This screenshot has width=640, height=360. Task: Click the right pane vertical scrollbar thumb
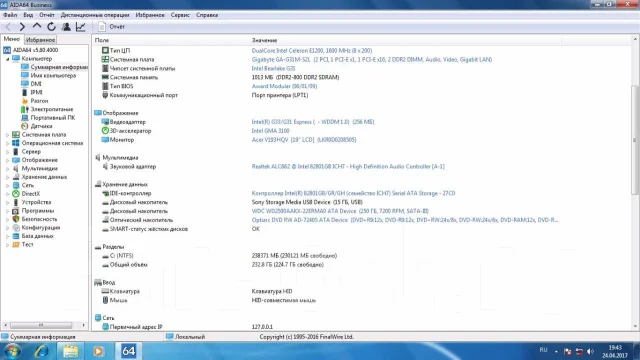click(635, 140)
